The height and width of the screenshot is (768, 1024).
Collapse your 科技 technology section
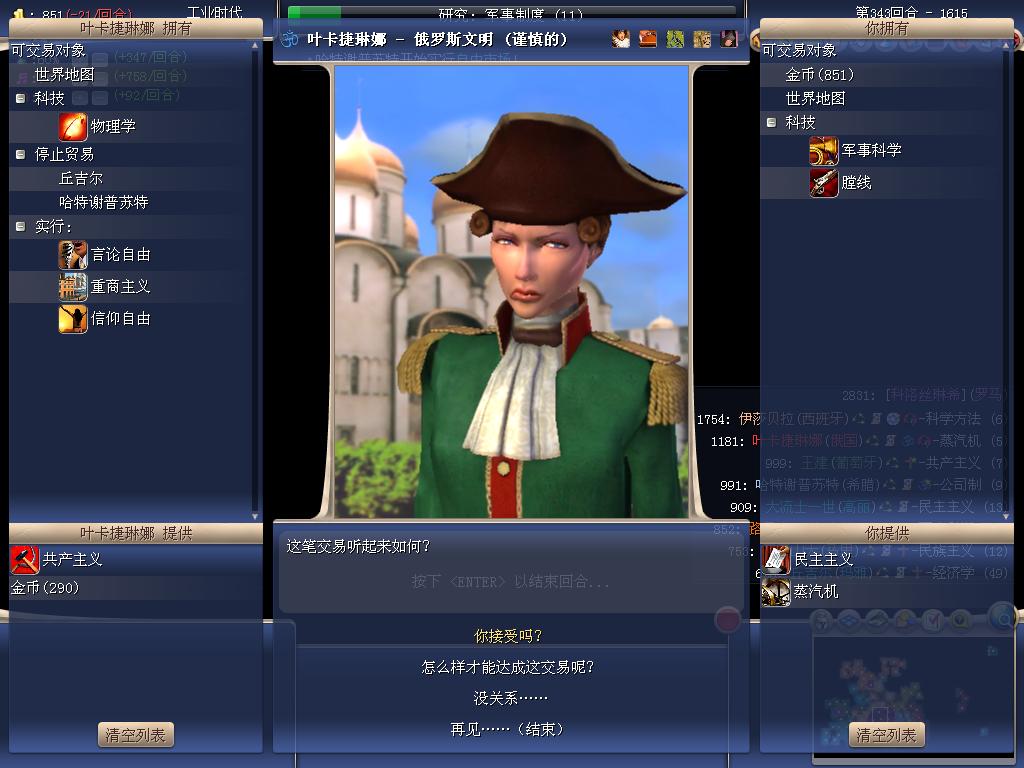point(771,123)
